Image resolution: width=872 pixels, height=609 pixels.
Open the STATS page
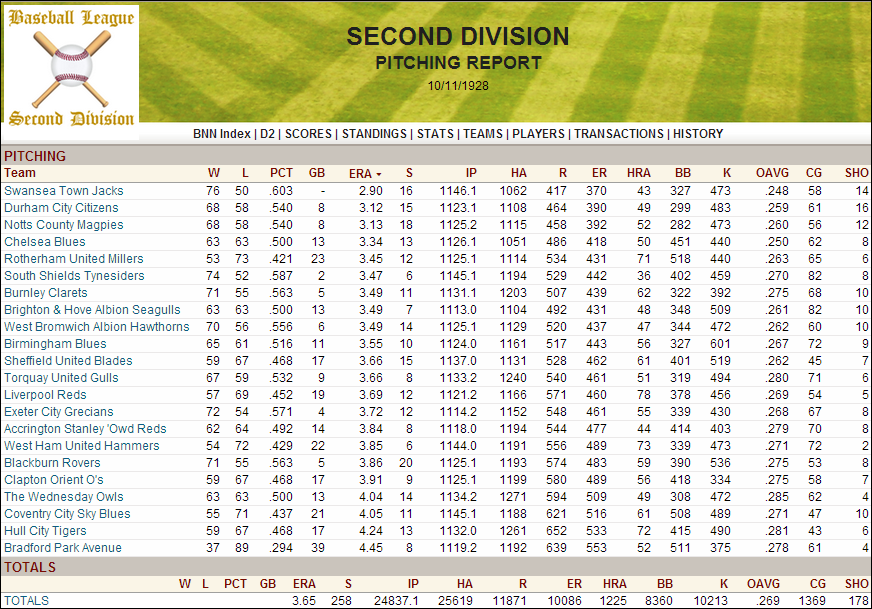click(x=435, y=134)
